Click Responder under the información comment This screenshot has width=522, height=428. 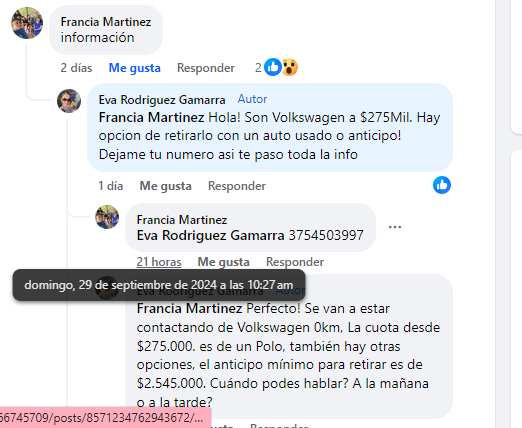[x=206, y=68]
